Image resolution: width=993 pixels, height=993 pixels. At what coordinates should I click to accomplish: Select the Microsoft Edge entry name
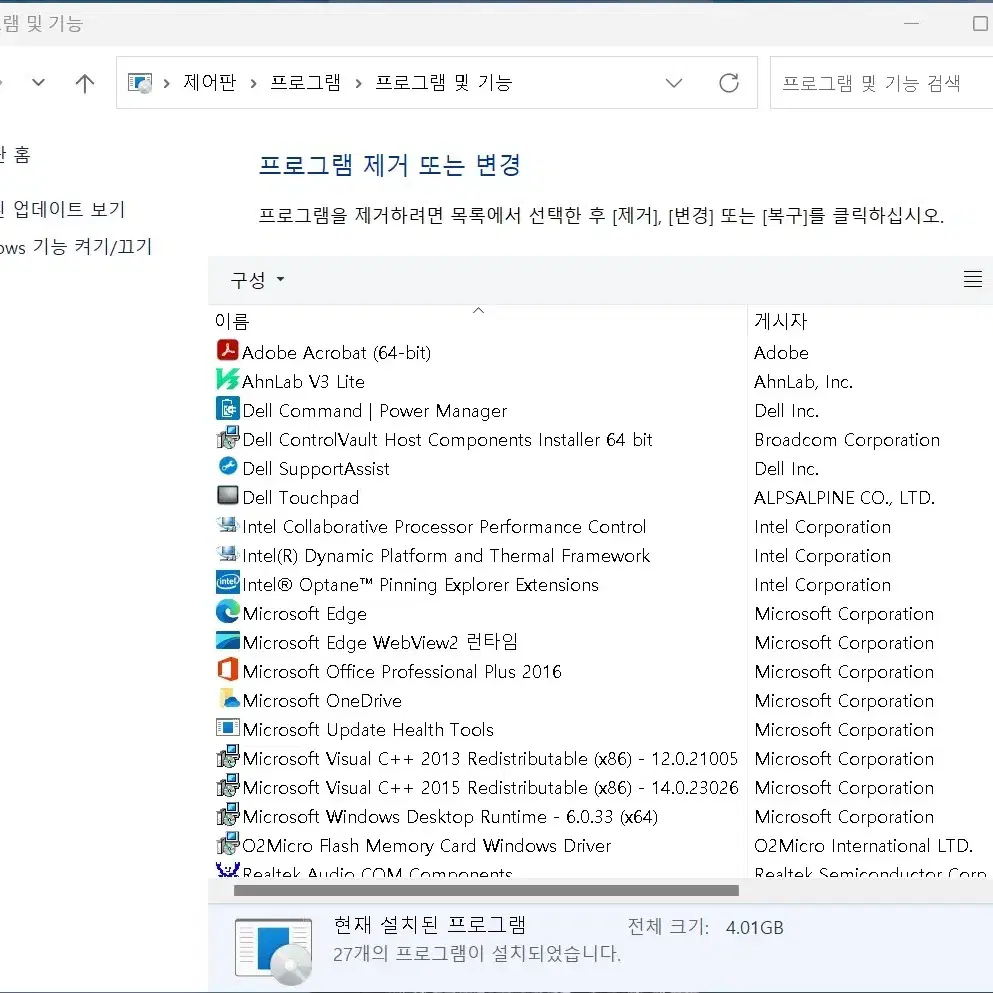click(305, 614)
